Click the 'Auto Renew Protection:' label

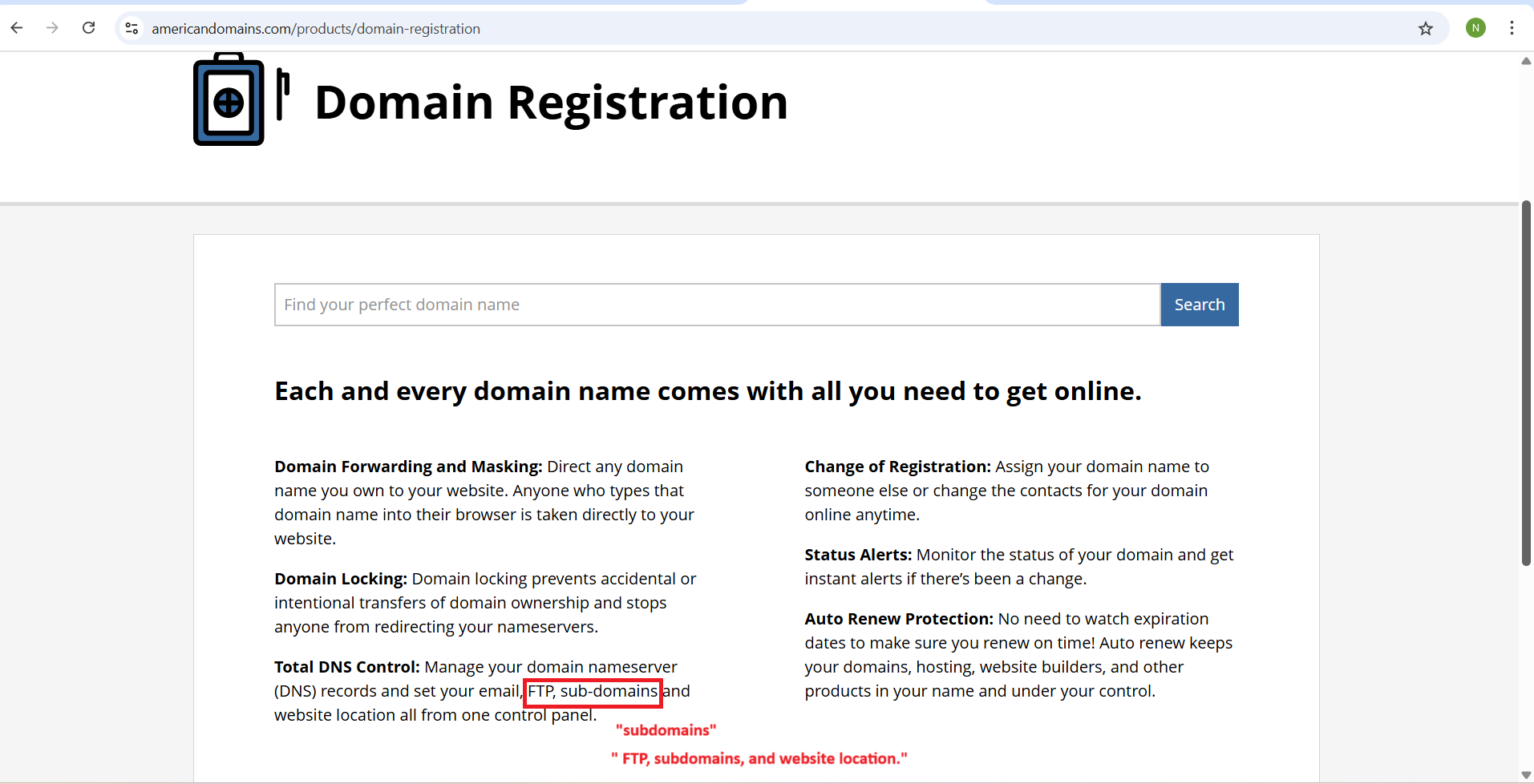899,619
